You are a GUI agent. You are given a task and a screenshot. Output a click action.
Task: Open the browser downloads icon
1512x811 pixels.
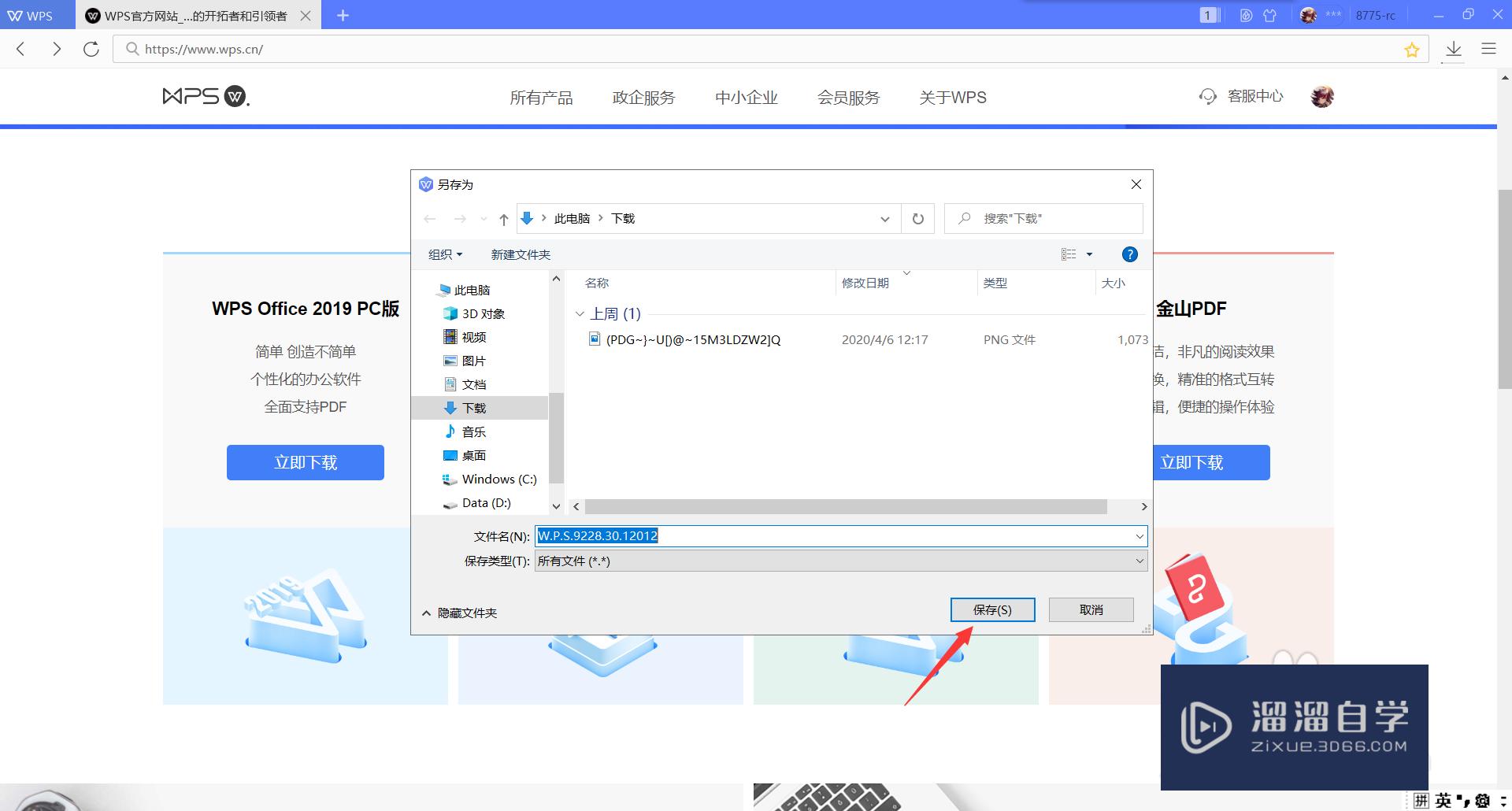click(1454, 50)
